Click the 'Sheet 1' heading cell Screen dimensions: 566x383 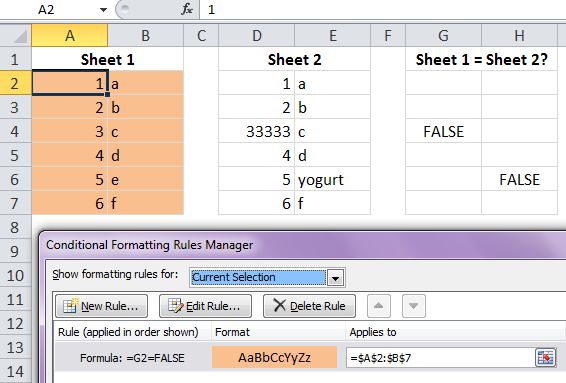tap(108, 59)
